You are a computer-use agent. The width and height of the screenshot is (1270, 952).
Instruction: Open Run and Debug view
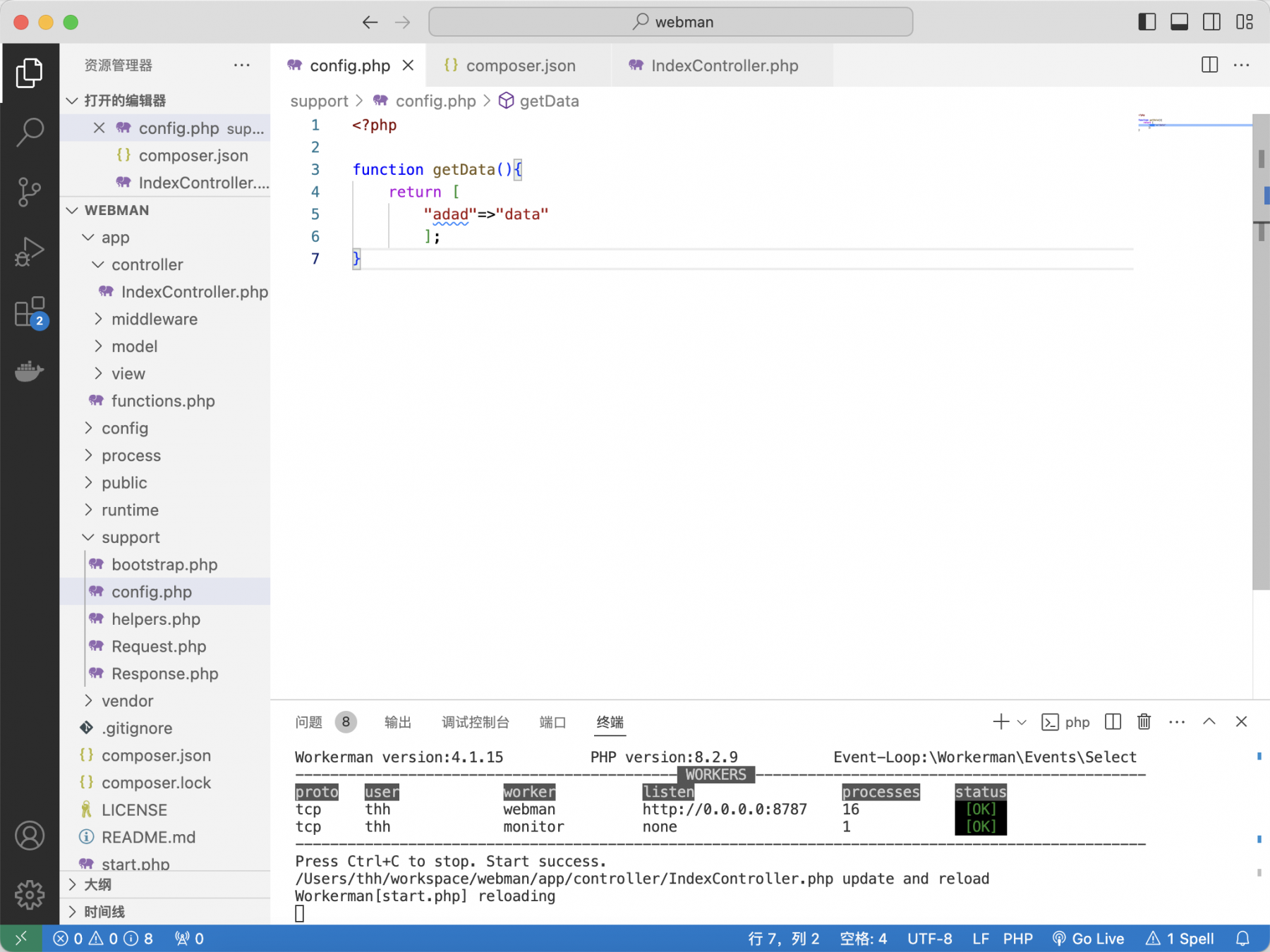pyautogui.click(x=29, y=251)
